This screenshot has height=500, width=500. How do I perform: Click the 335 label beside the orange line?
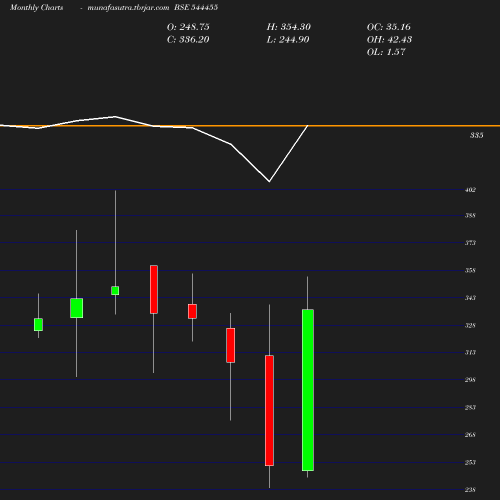[477, 135]
